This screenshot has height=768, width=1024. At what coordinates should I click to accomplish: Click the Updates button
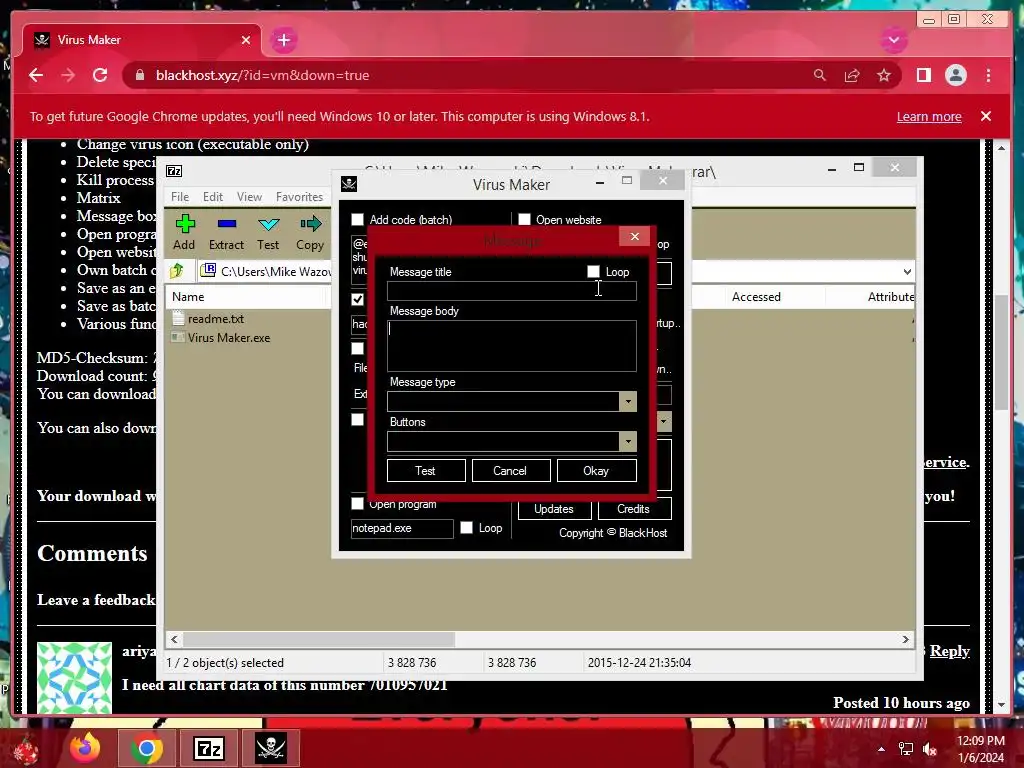click(x=554, y=509)
